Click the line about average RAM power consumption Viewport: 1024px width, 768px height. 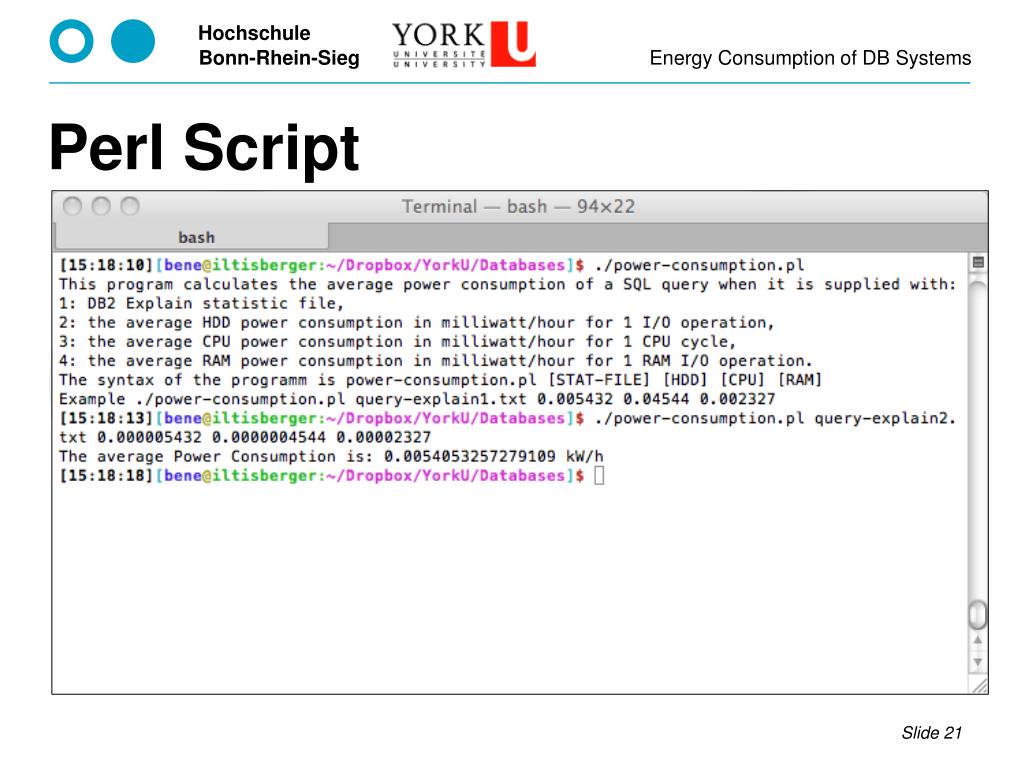pos(436,360)
